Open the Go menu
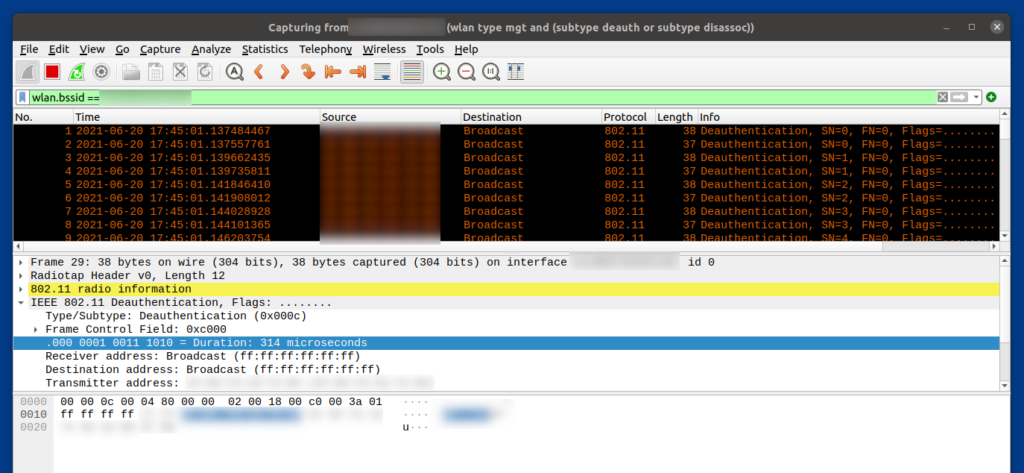This screenshot has width=1024, height=473. 122,49
